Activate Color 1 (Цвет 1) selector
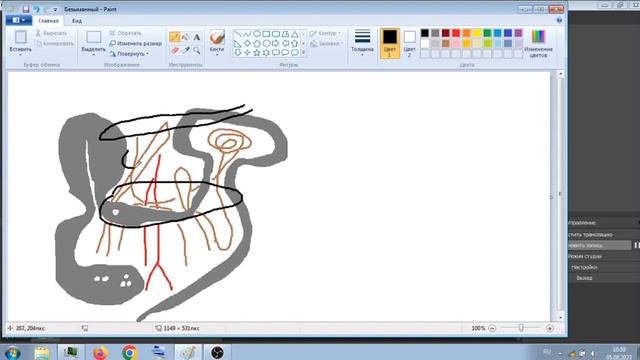This screenshot has width=640, height=360. 390,43
